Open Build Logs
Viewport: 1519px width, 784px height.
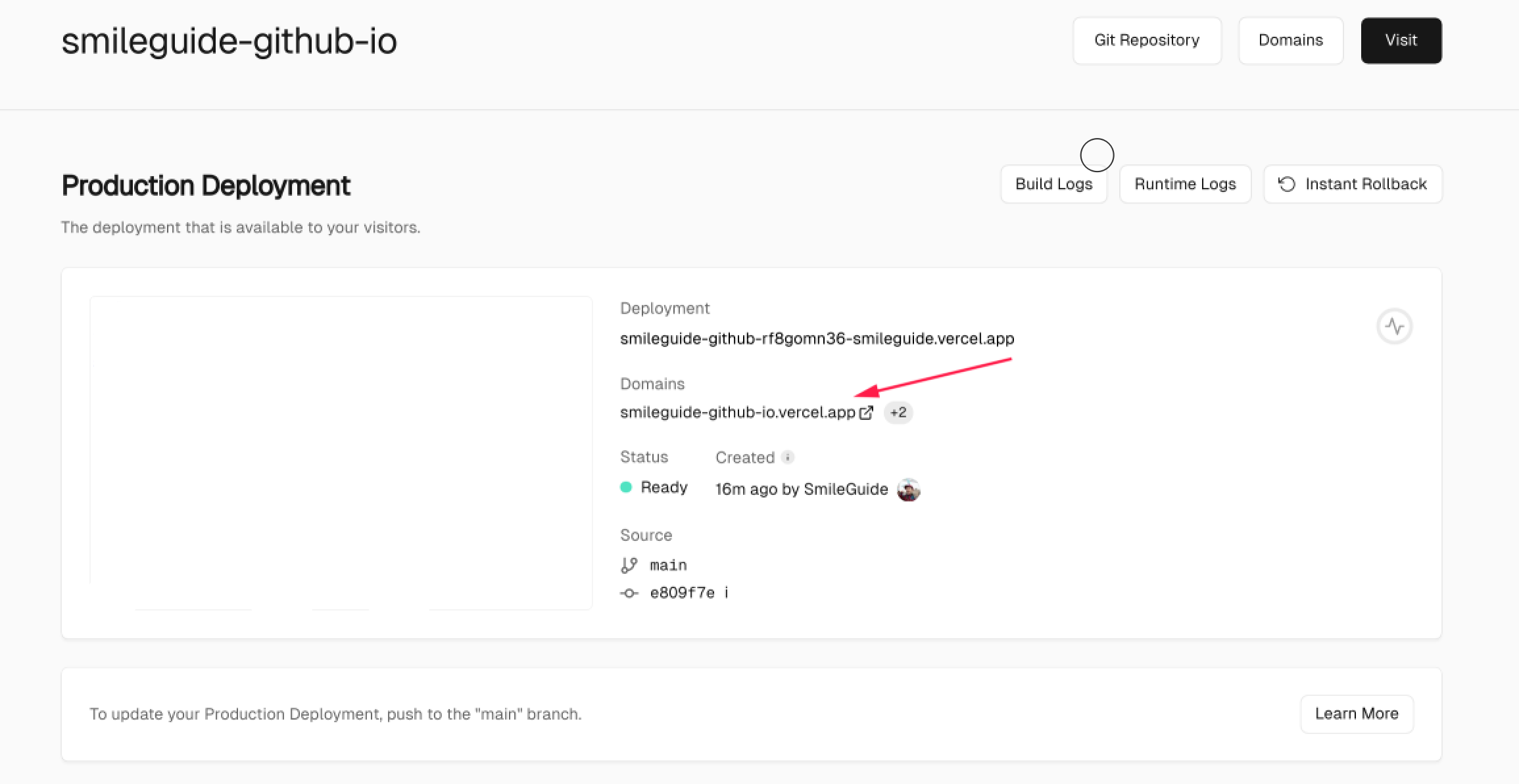click(x=1053, y=184)
